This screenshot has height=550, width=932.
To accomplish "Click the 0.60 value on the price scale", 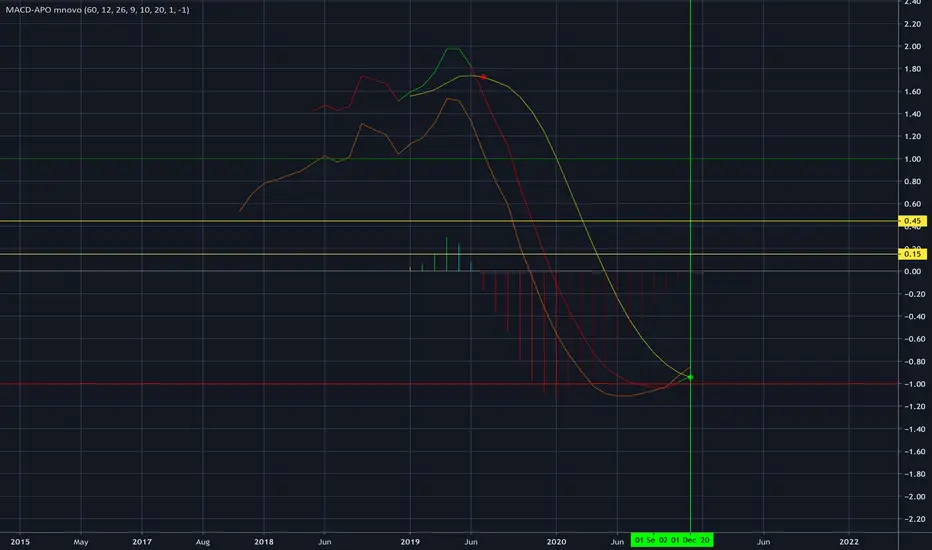I will pyautogui.click(x=912, y=204).
